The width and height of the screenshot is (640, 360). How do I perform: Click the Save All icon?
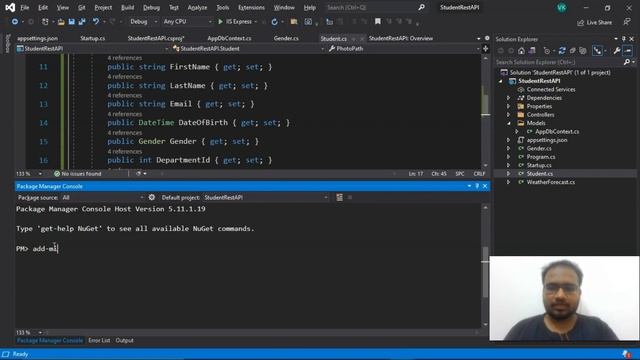click(82, 22)
